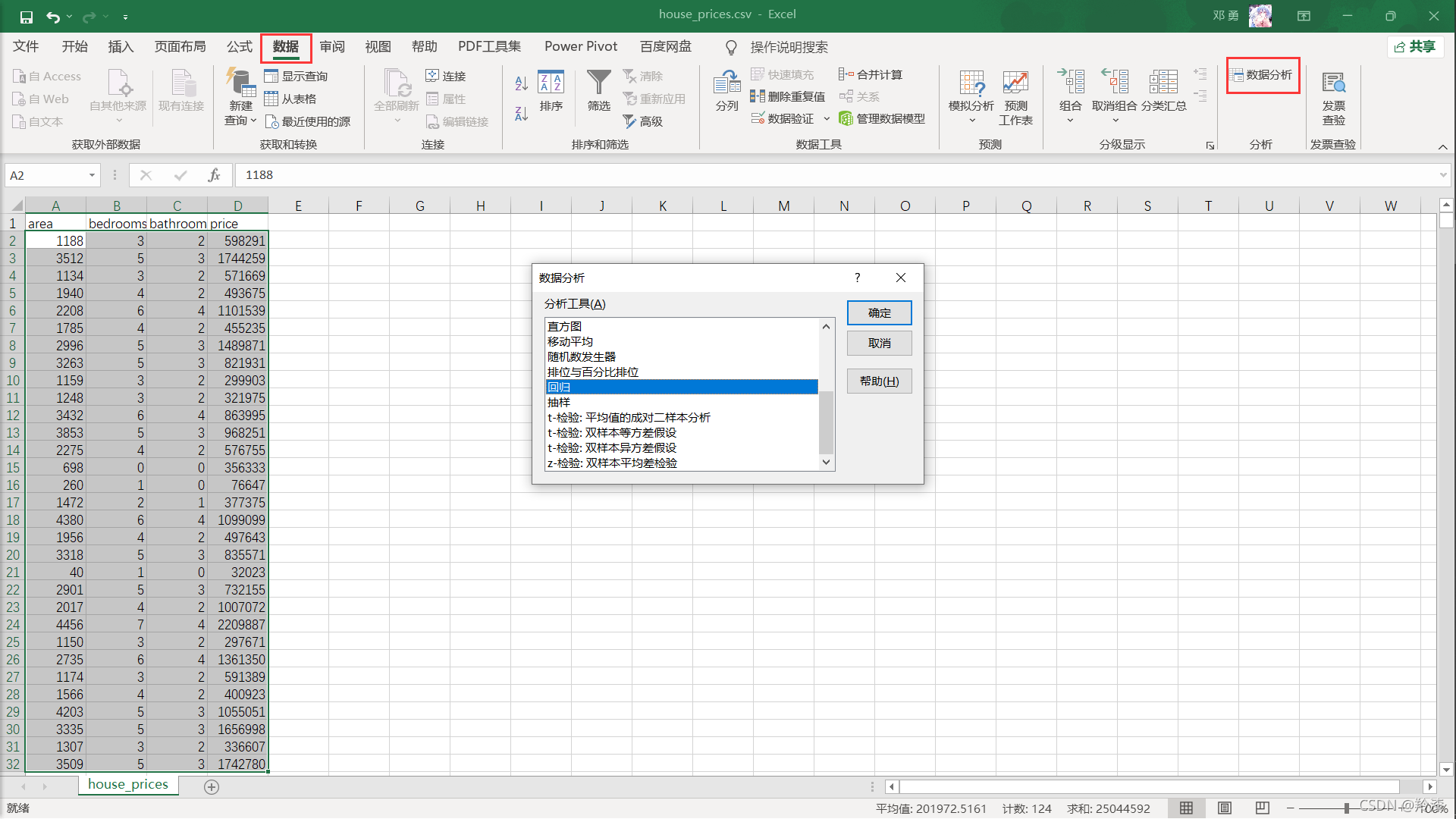Click cell A2 input field

(x=55, y=240)
